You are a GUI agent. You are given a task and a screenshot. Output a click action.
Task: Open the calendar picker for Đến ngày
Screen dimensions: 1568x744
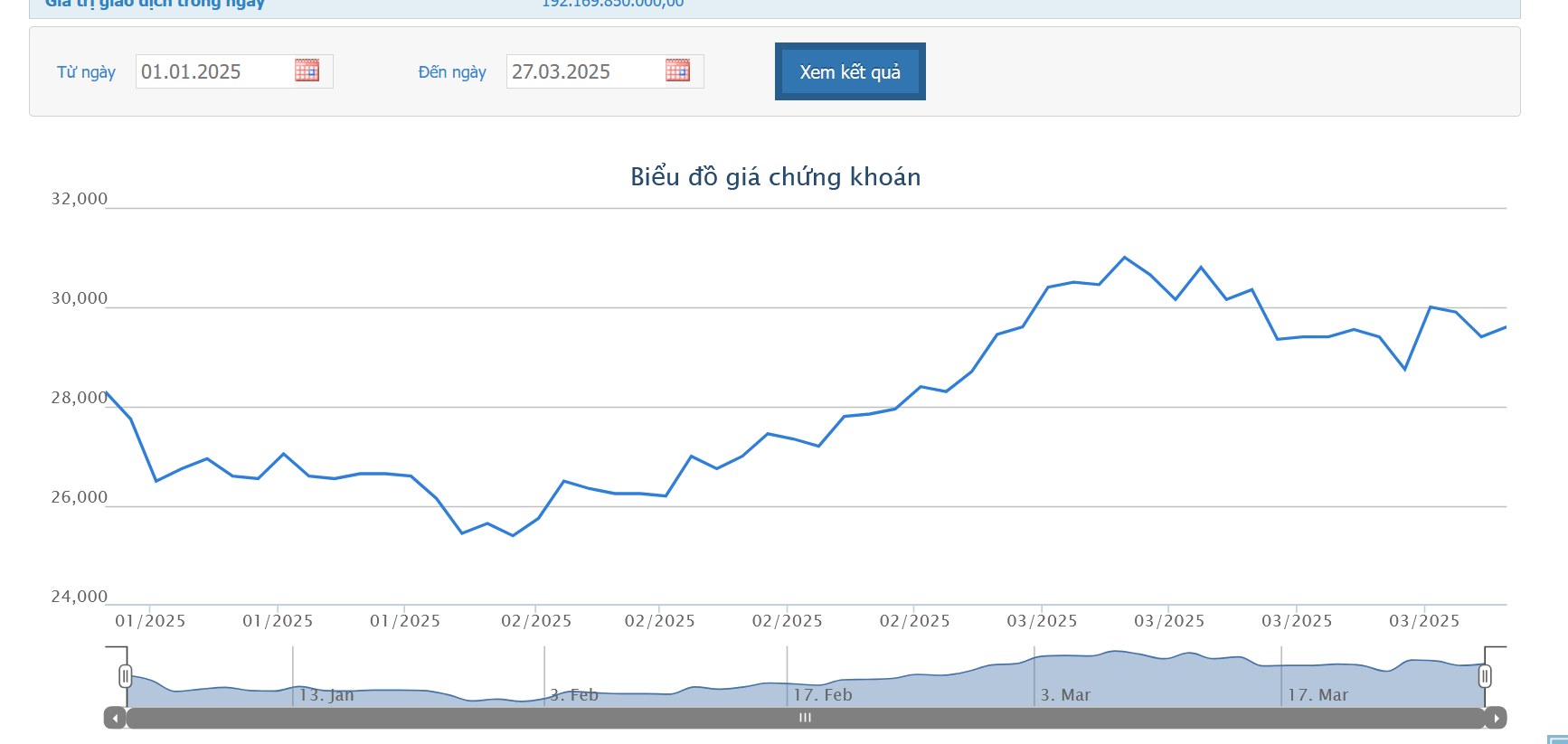point(677,71)
